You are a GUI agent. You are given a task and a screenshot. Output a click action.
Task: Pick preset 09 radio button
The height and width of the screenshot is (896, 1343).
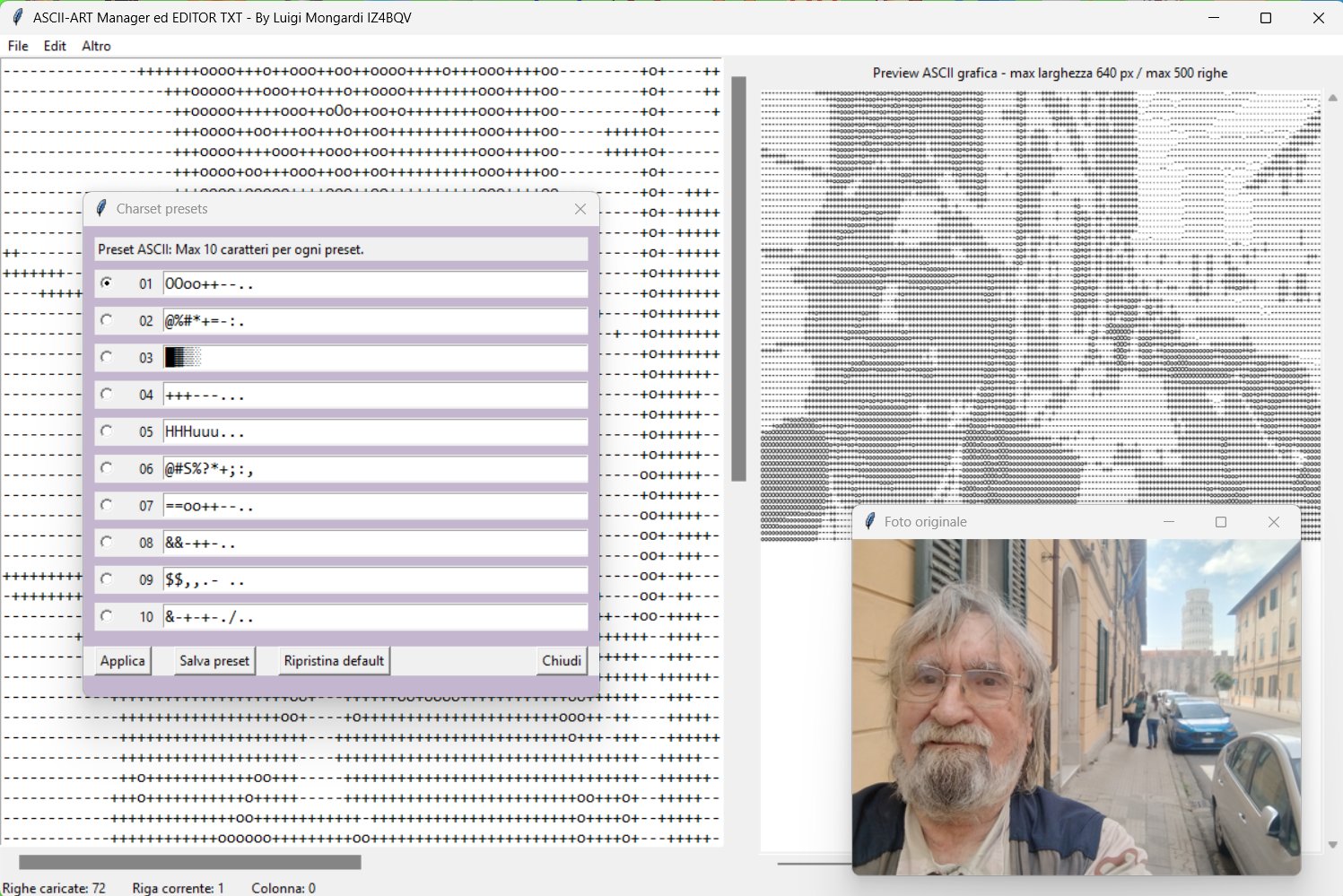[x=107, y=579]
